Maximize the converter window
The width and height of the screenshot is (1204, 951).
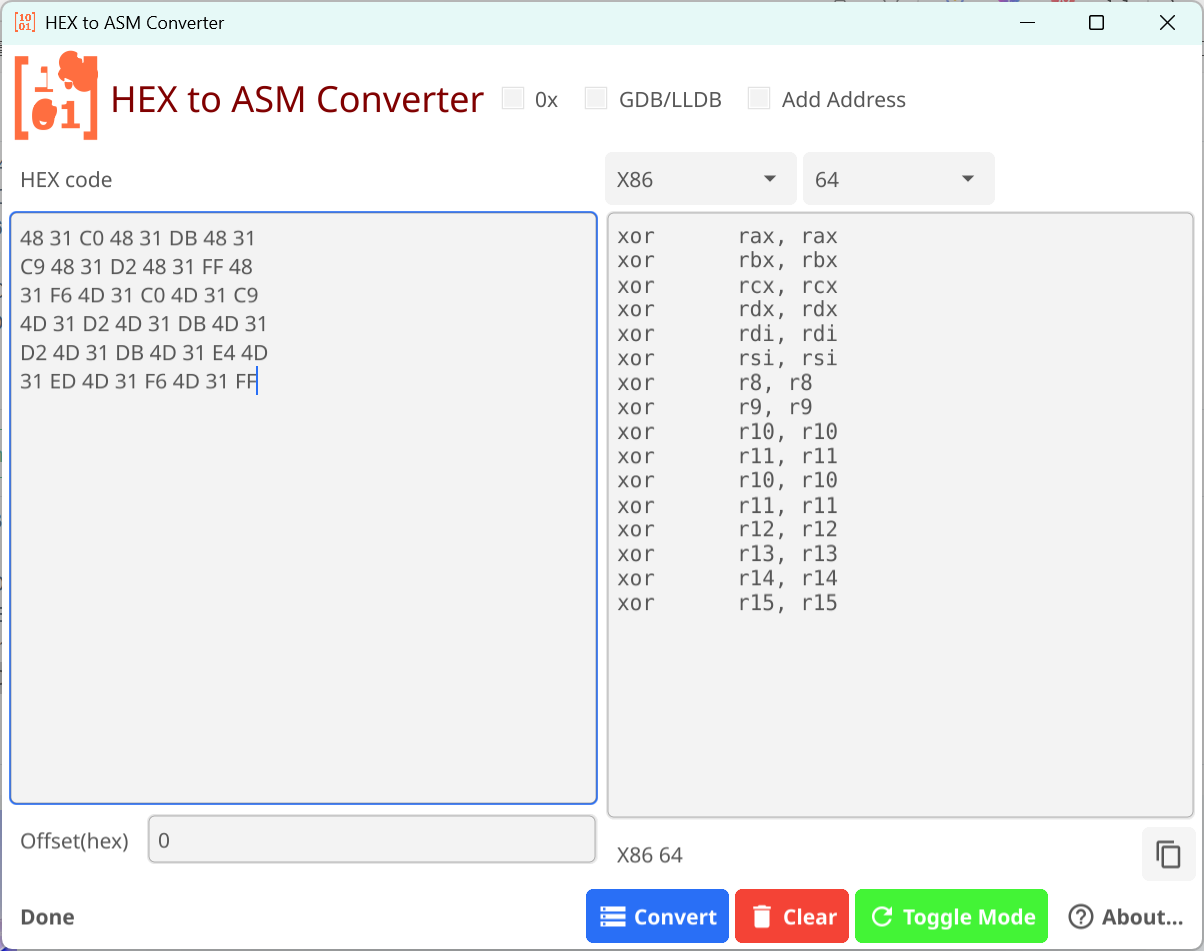1096,22
